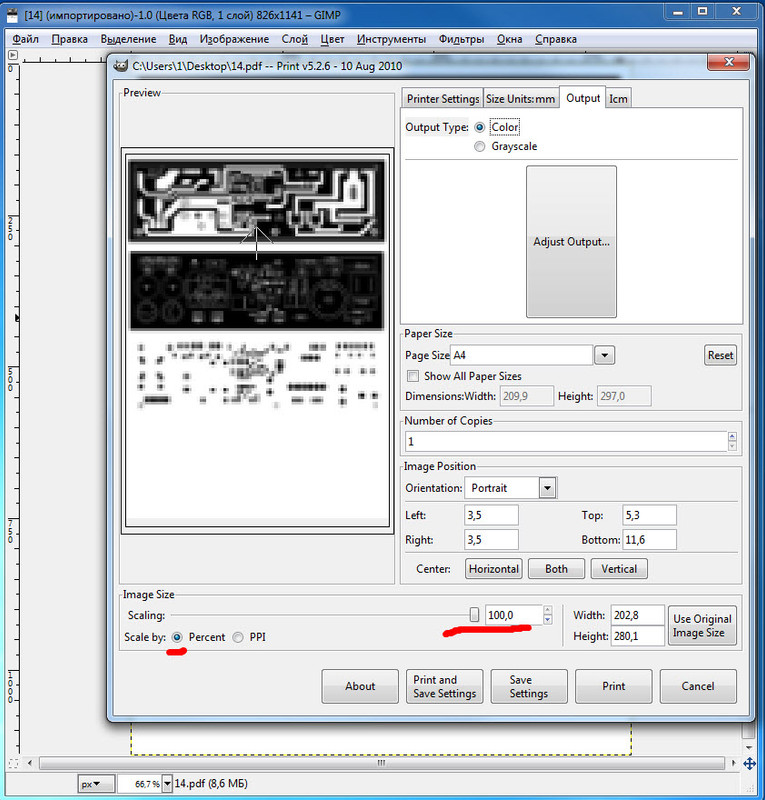The height and width of the screenshot is (800, 765).
Task: Click the image menu arrow at ruler corner
Action: click(x=13, y=55)
